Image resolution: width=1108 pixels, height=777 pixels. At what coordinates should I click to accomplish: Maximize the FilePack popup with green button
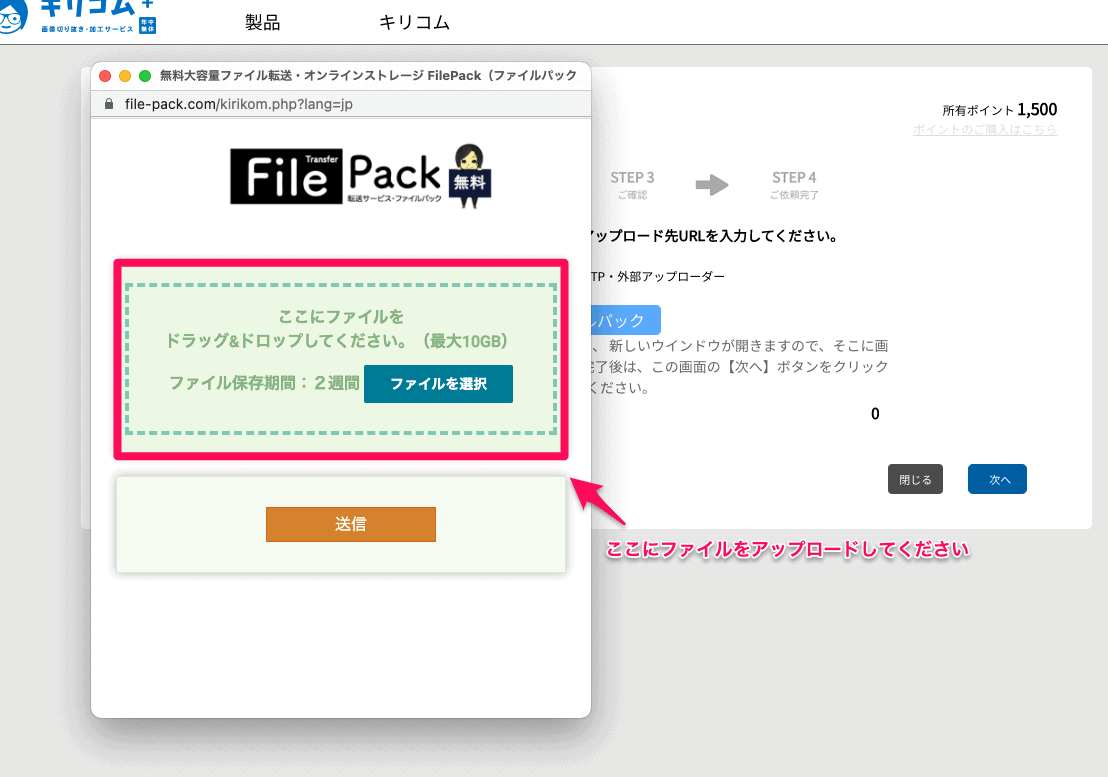click(145, 76)
